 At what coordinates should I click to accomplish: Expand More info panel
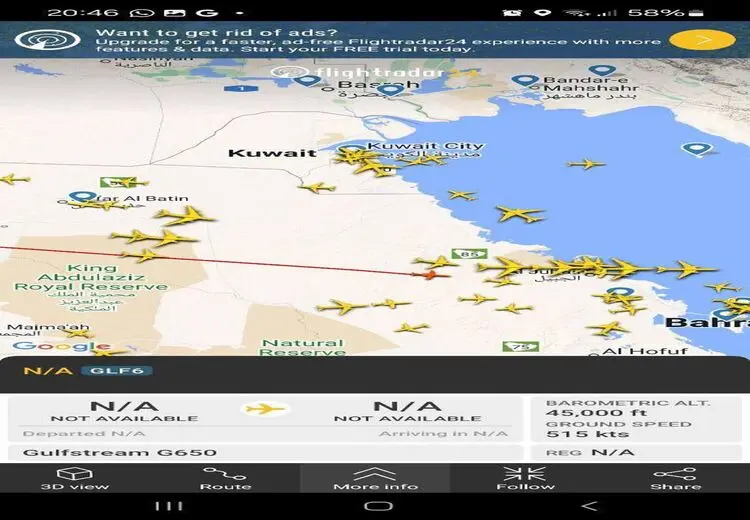click(x=375, y=478)
